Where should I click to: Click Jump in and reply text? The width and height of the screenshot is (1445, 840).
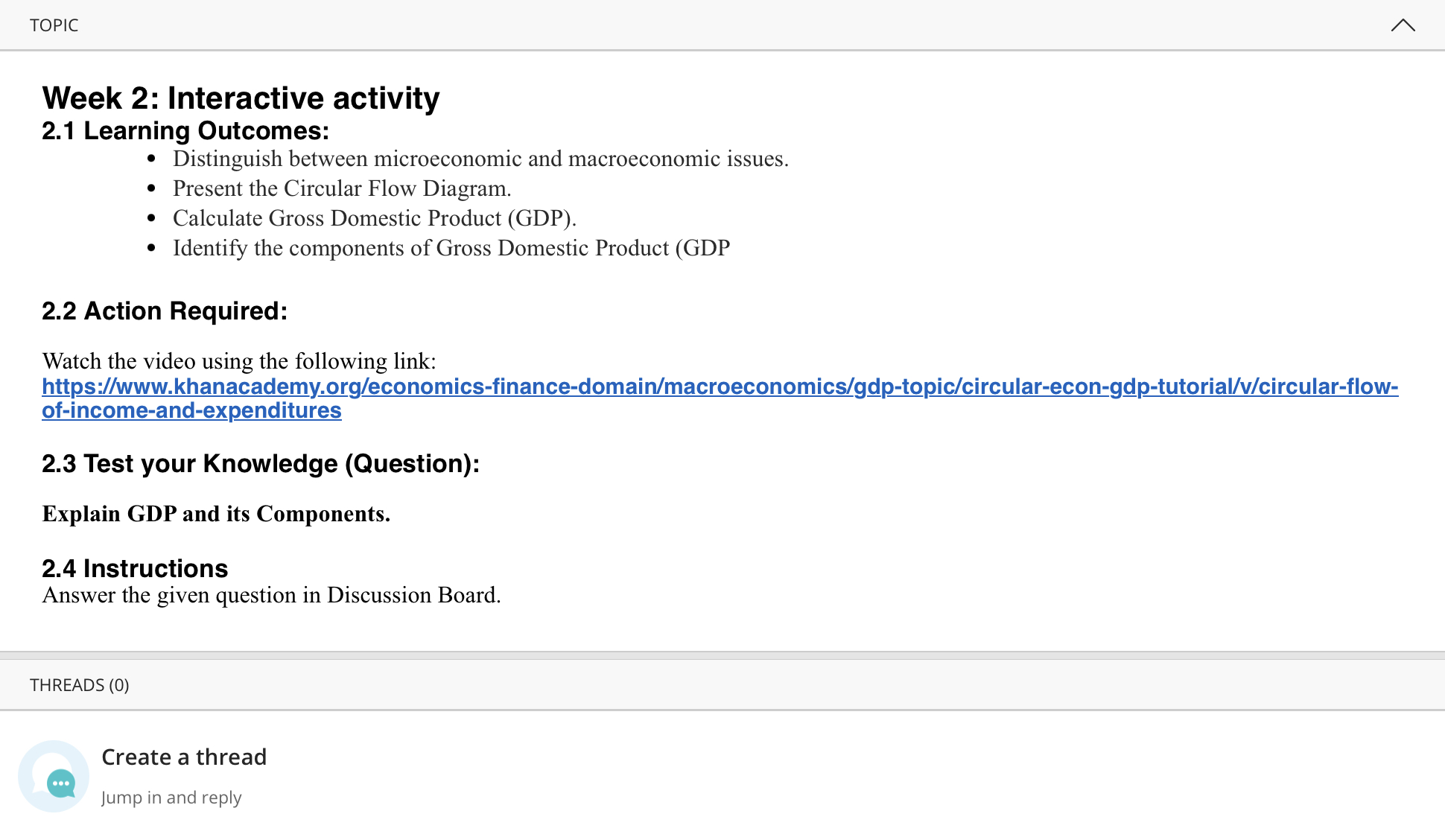tap(171, 798)
